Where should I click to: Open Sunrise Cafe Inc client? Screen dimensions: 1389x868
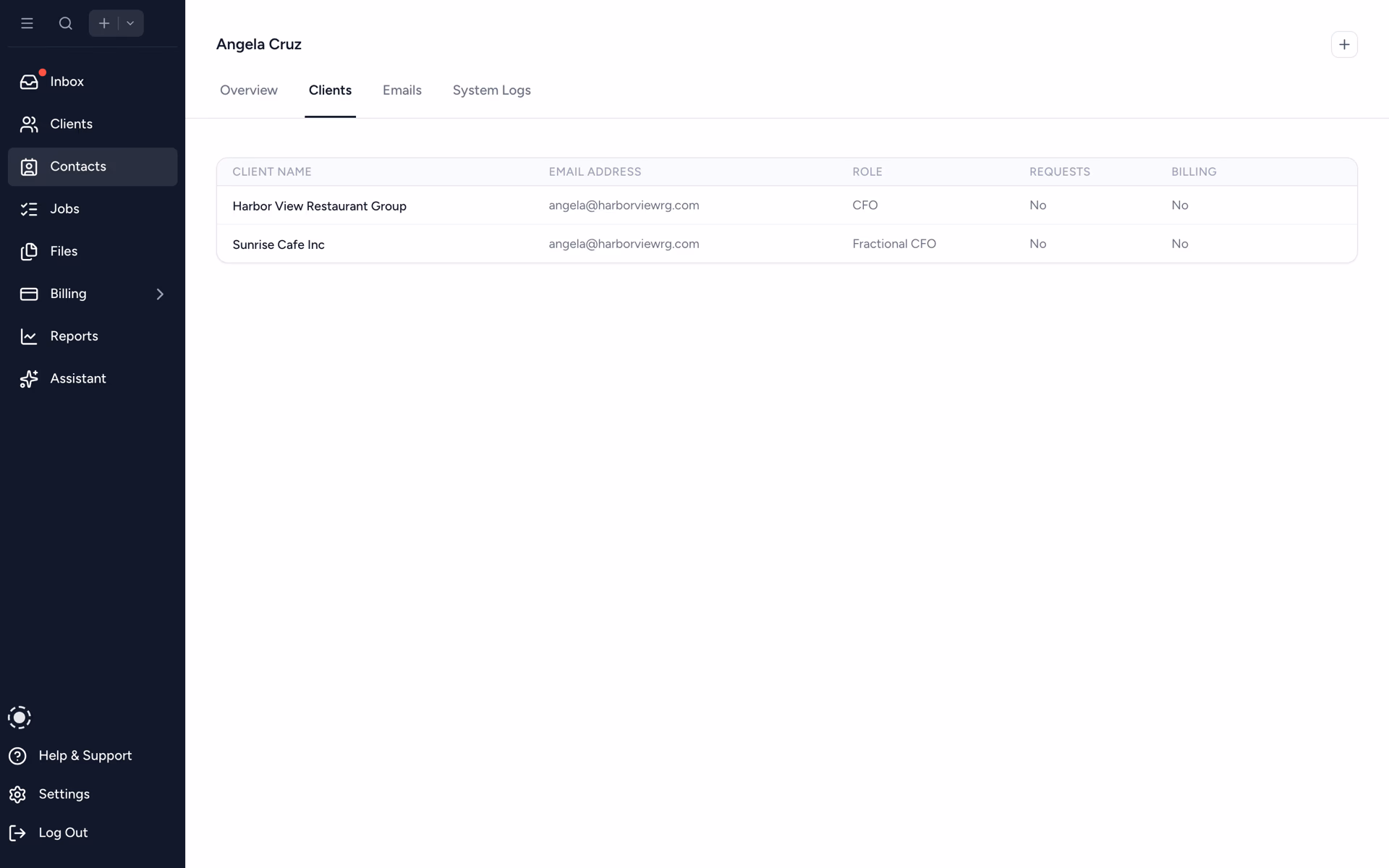pos(279,244)
